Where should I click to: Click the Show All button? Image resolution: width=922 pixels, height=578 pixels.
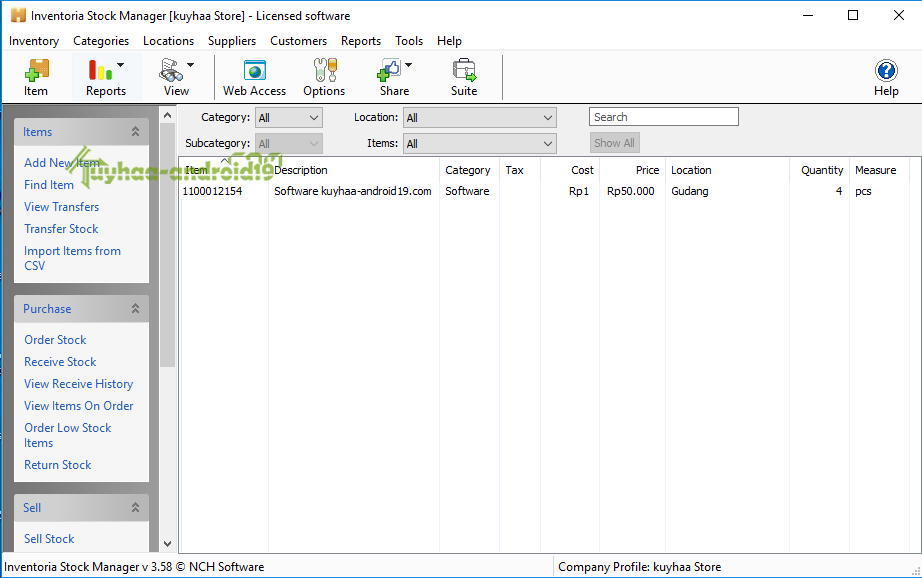click(614, 143)
